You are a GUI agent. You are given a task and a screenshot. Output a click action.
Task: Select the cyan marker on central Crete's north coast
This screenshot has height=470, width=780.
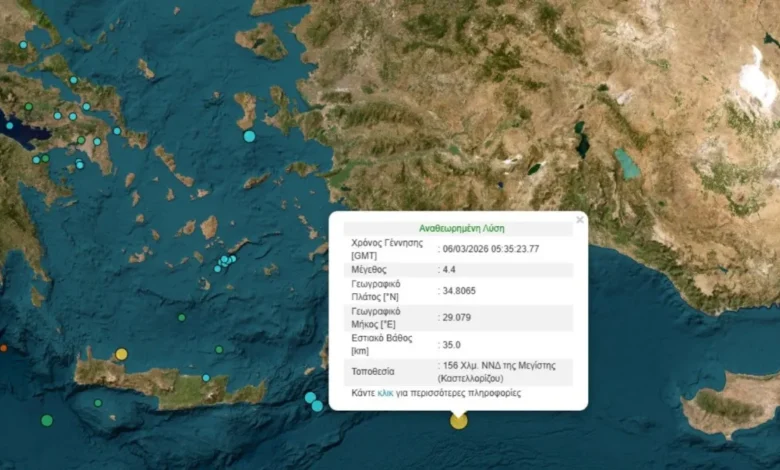tap(206, 378)
